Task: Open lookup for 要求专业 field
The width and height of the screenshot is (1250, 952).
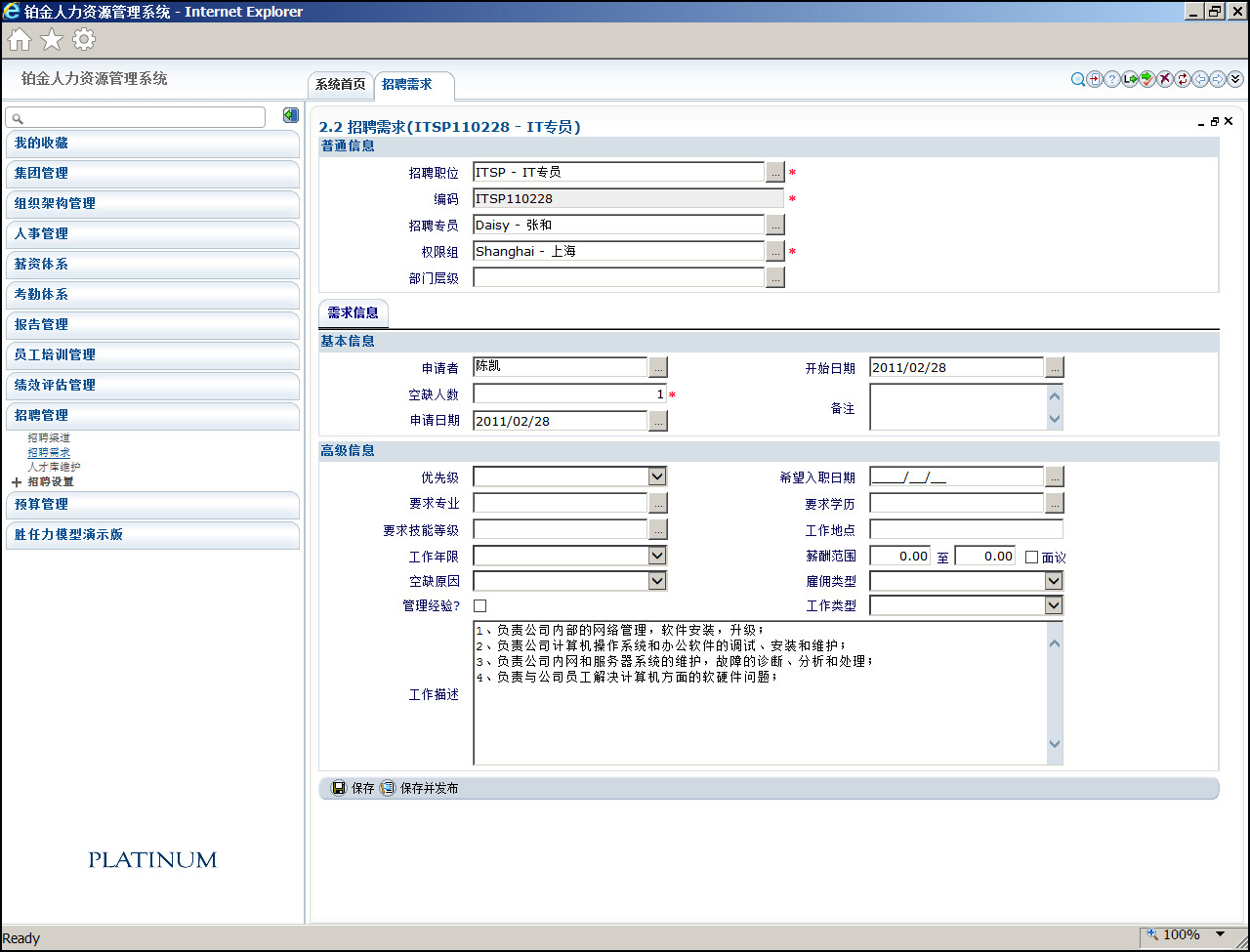Action: click(658, 503)
